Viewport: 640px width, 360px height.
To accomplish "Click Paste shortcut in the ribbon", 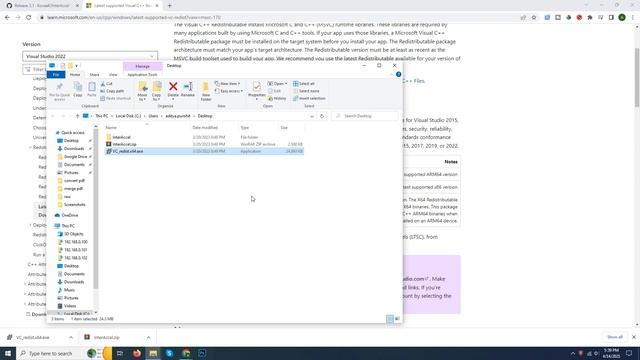I will point(116,98).
